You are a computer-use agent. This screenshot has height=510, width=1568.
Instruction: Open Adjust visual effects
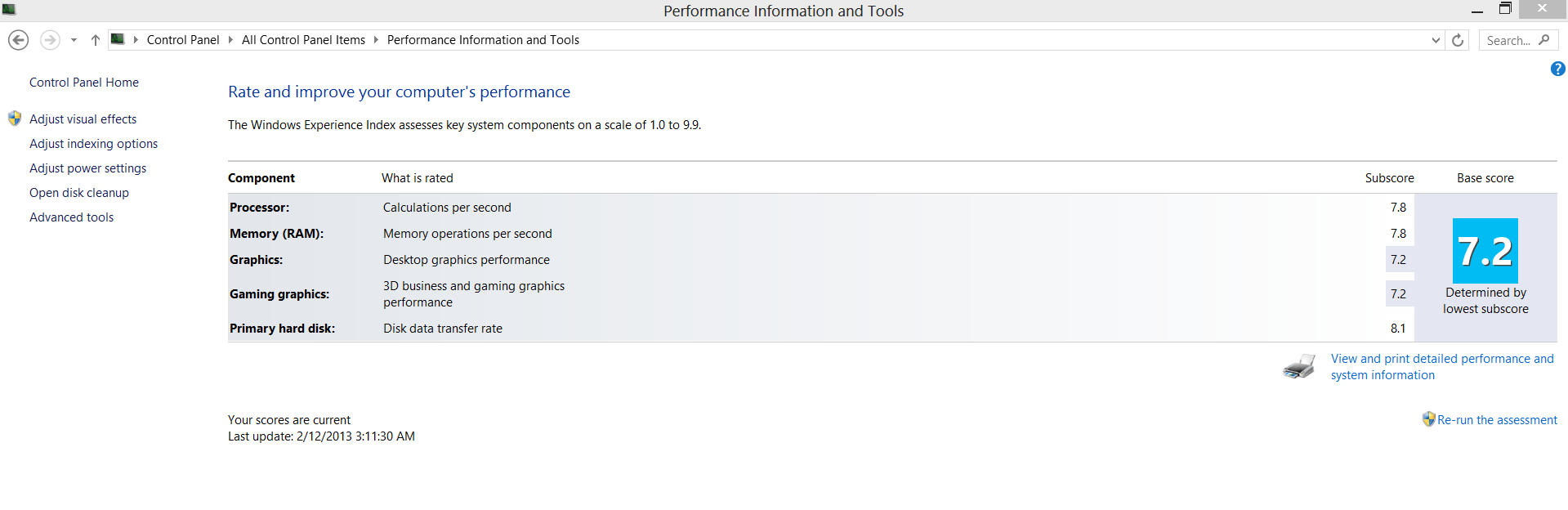83,119
